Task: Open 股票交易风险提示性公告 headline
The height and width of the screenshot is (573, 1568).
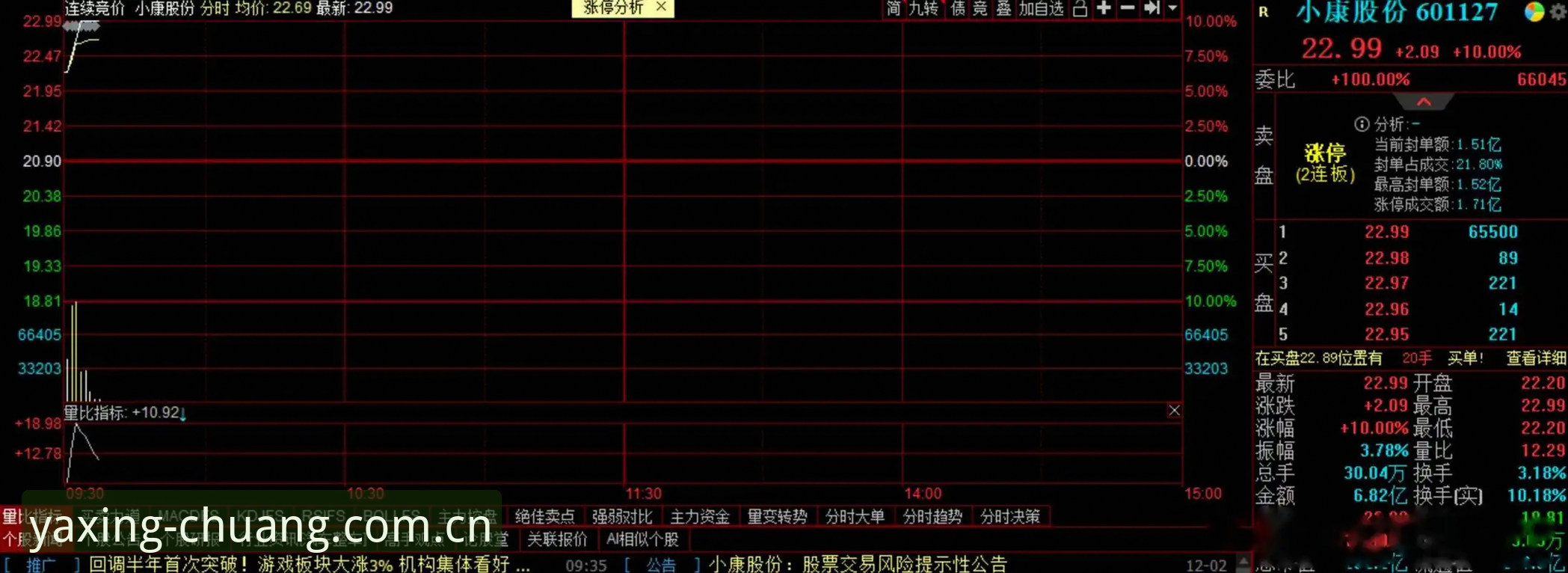Action: 904,564
